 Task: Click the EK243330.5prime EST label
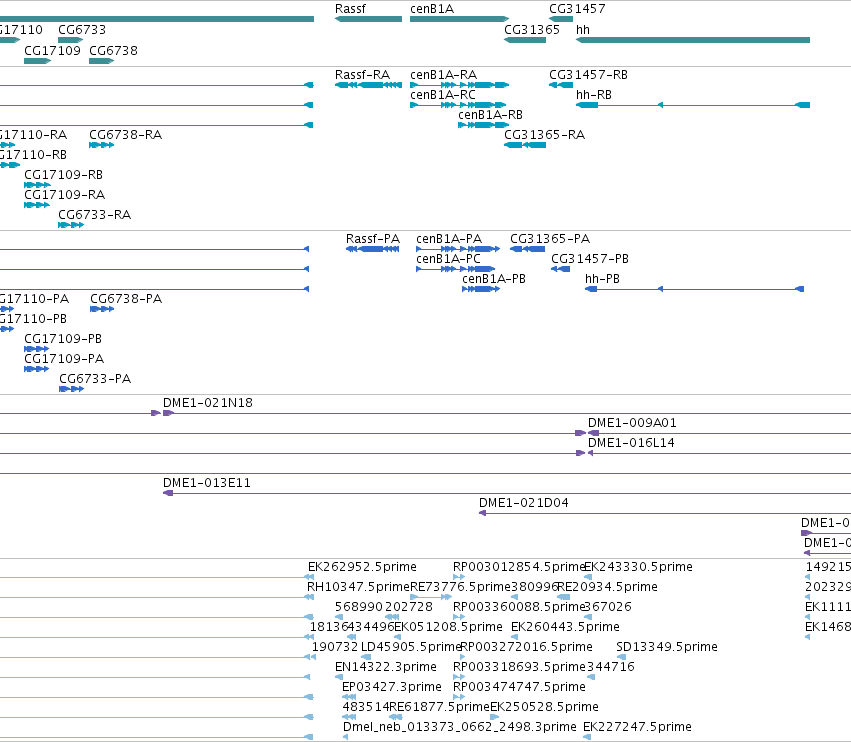pos(638,567)
